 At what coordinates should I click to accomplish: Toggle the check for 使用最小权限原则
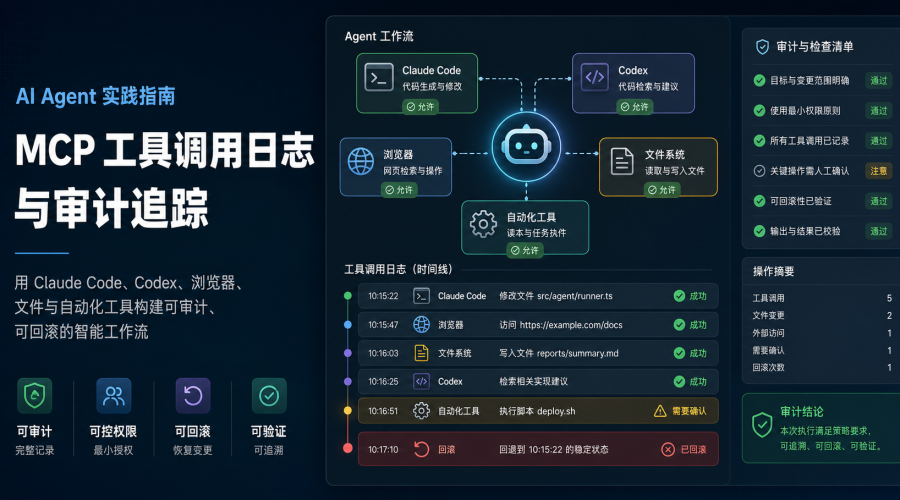(759, 110)
